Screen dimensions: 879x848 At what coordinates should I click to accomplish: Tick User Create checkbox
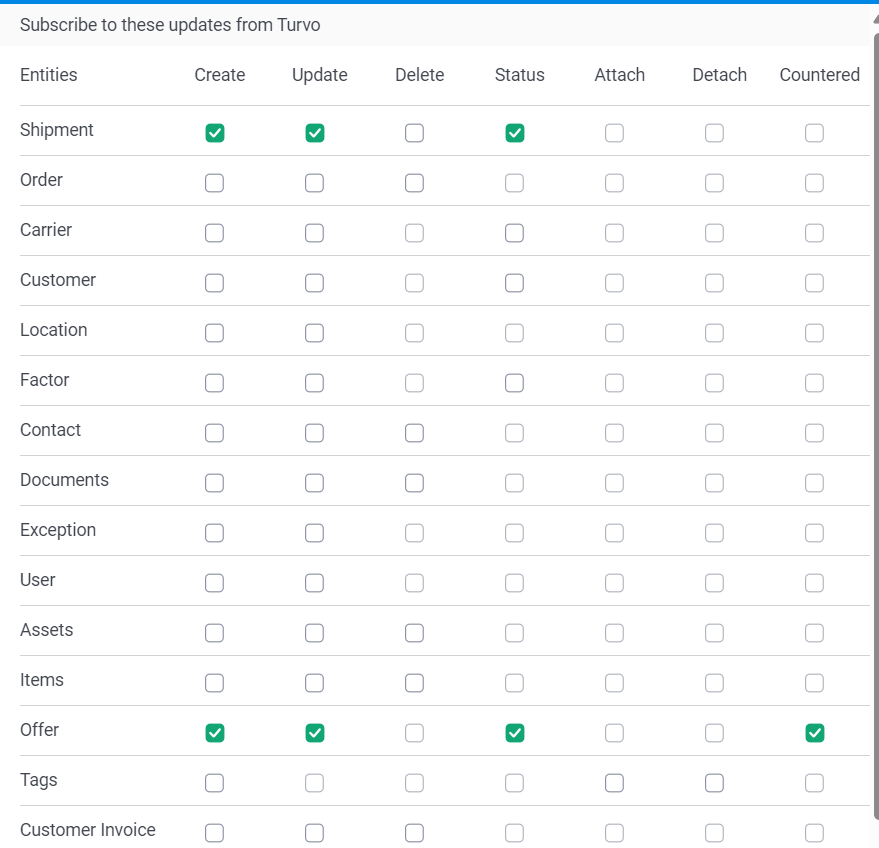(215, 583)
